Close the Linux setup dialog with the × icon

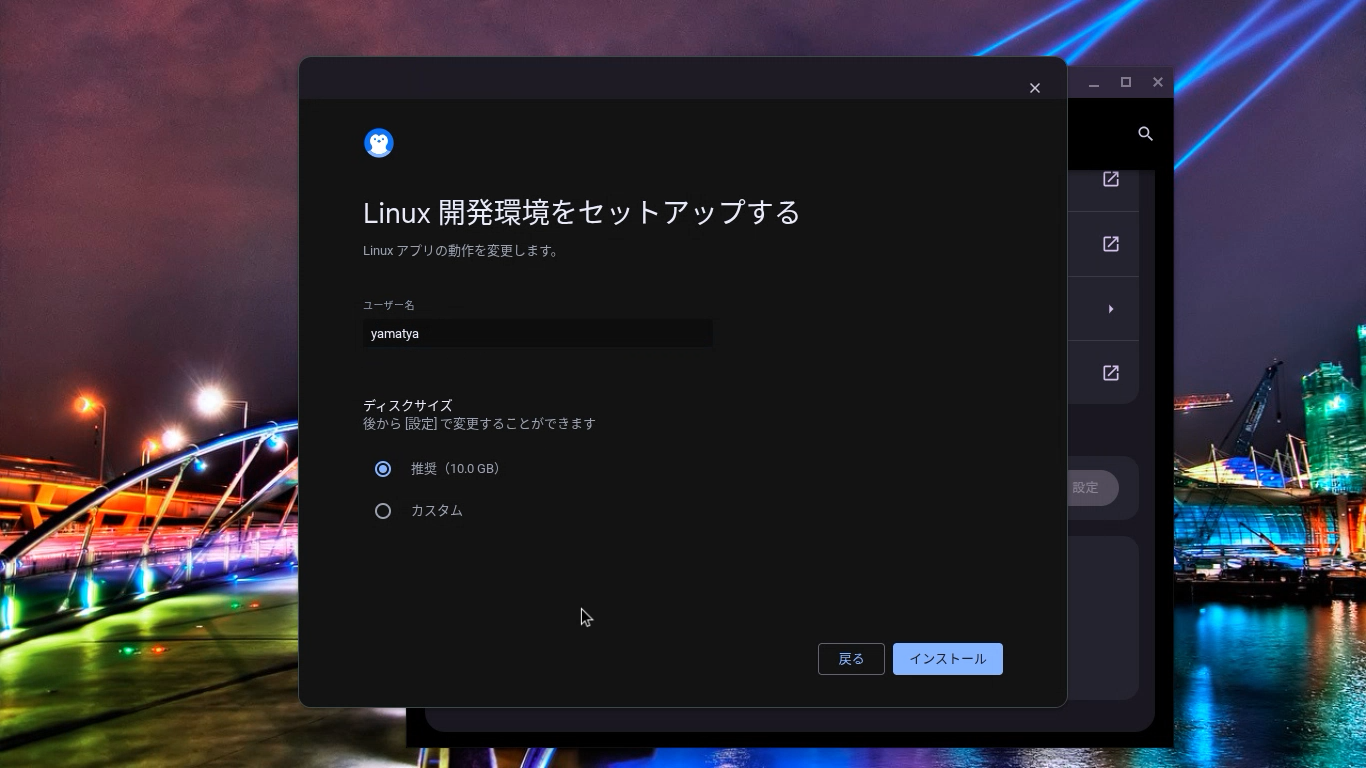coord(1035,88)
